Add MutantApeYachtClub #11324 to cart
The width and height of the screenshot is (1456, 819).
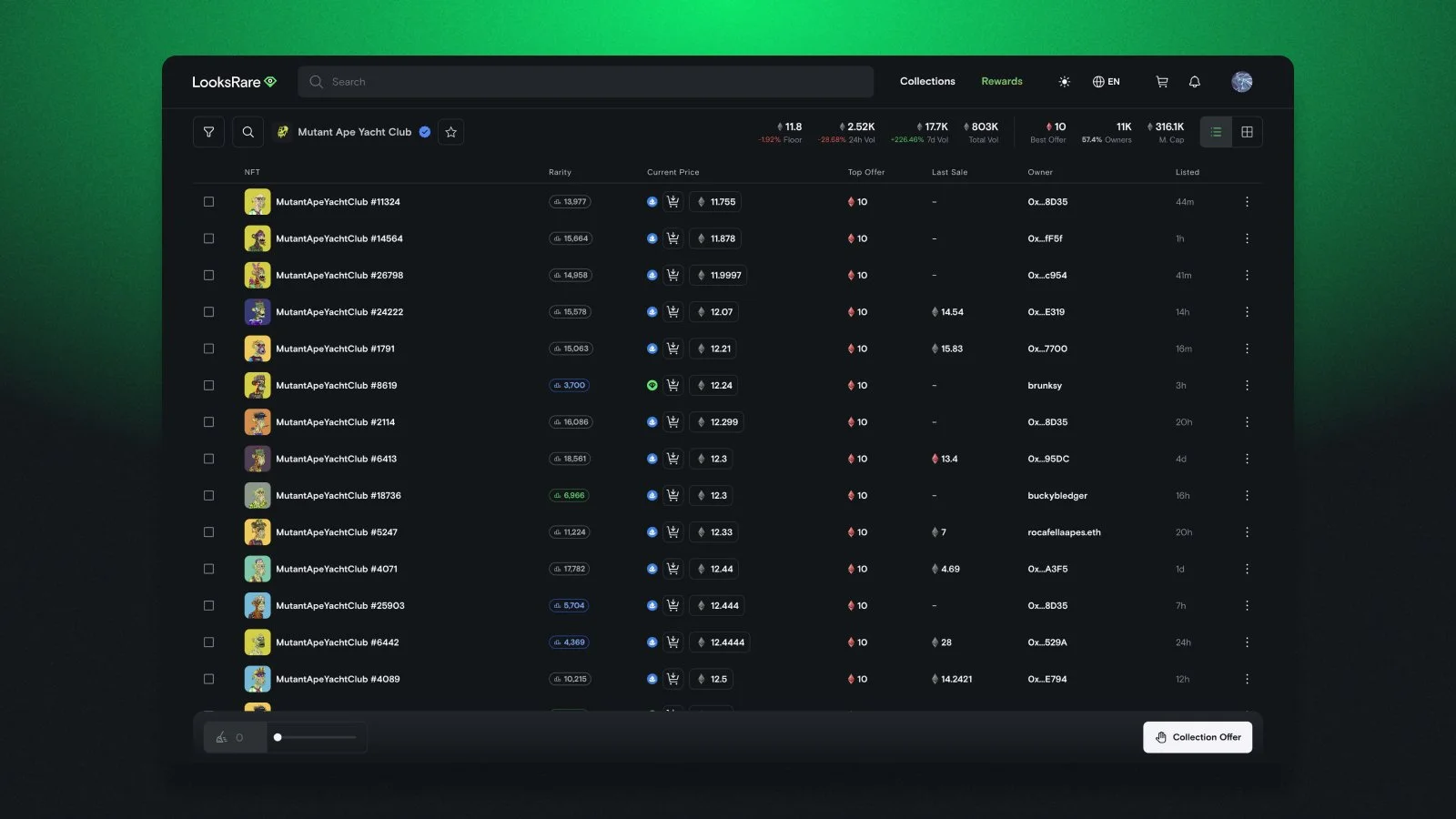coord(672,202)
